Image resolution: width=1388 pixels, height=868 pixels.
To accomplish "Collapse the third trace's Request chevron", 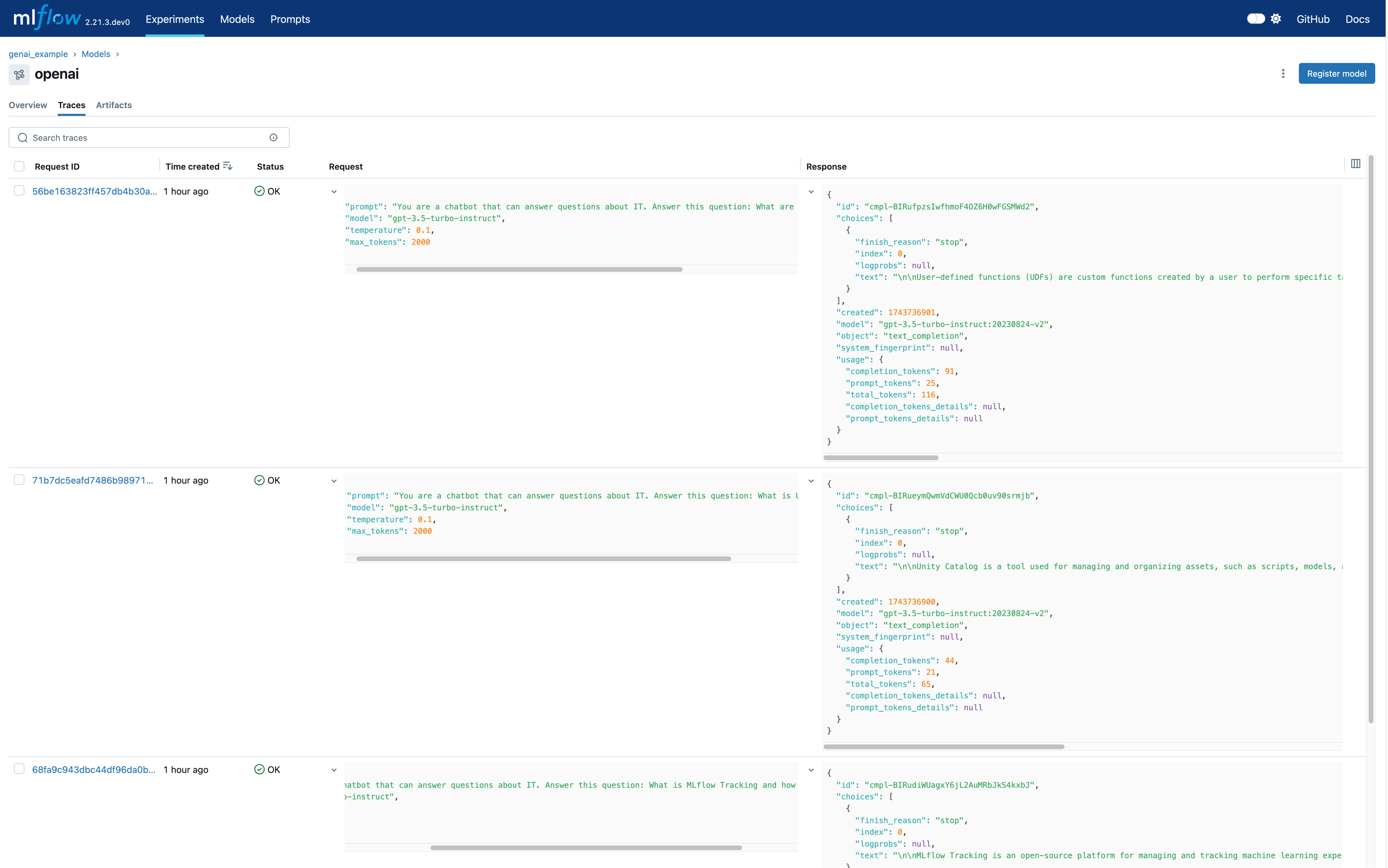I will [334, 770].
